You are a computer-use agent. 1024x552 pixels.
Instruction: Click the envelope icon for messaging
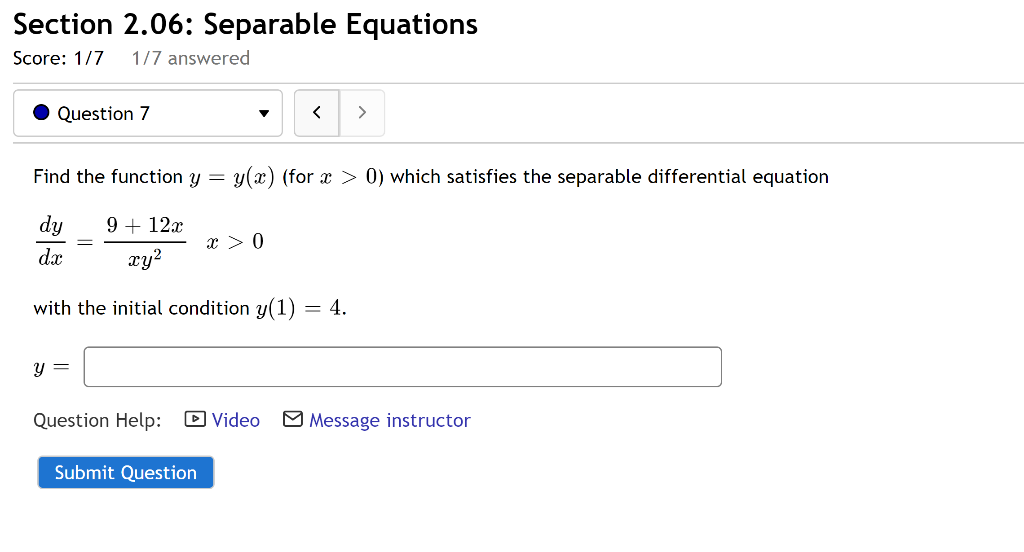[293, 420]
